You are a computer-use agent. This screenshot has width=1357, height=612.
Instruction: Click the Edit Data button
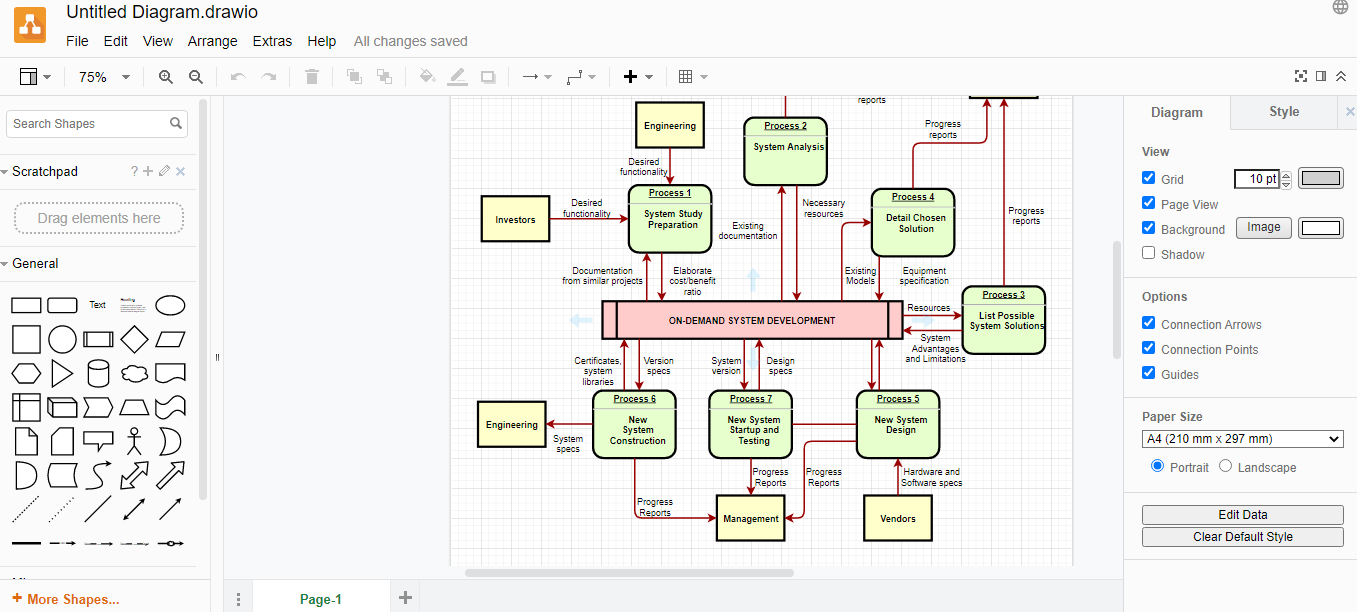[1243, 515]
